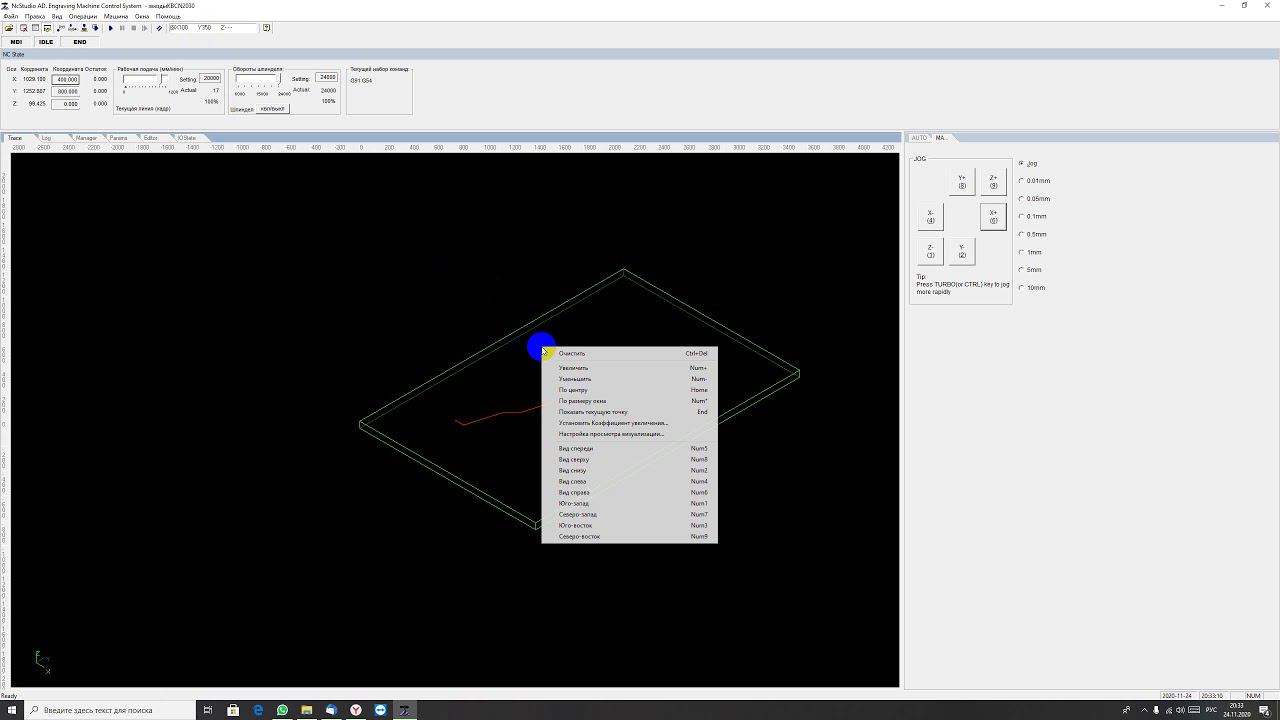1280x720 pixels.
Task: Toggle spindle with вкл/выкл button
Action: 273,108
